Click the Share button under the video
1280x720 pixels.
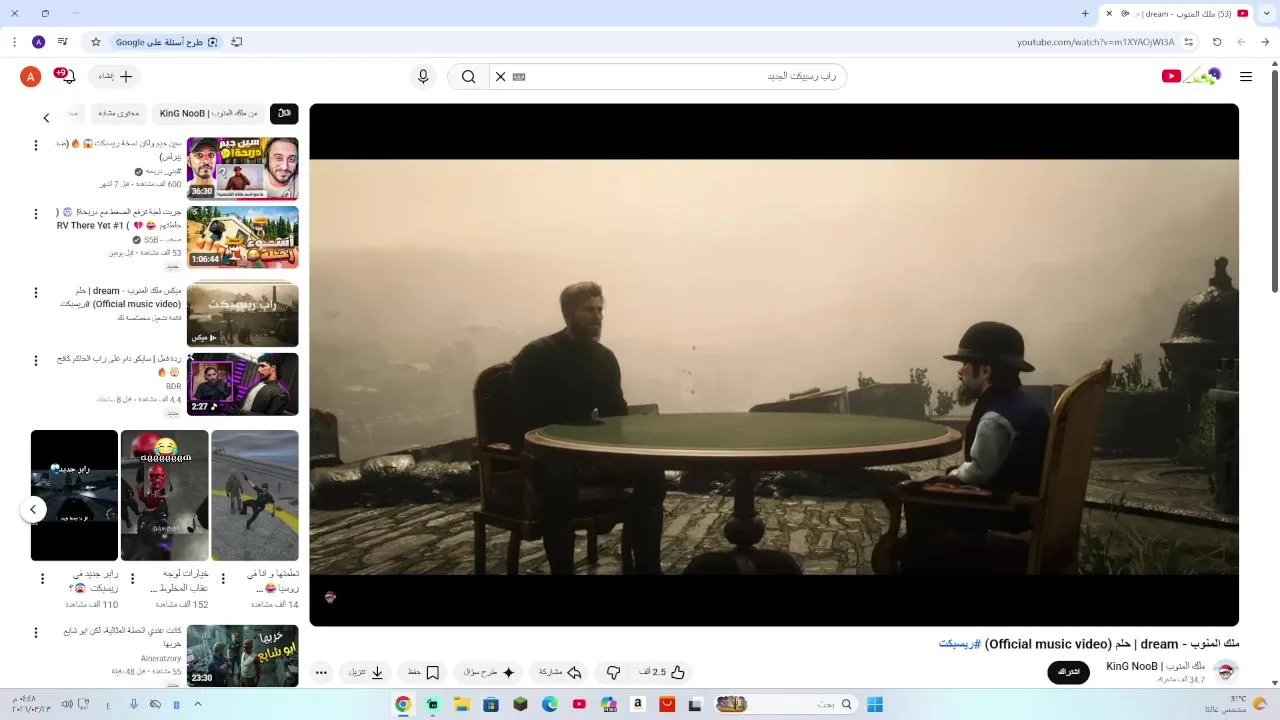point(560,672)
